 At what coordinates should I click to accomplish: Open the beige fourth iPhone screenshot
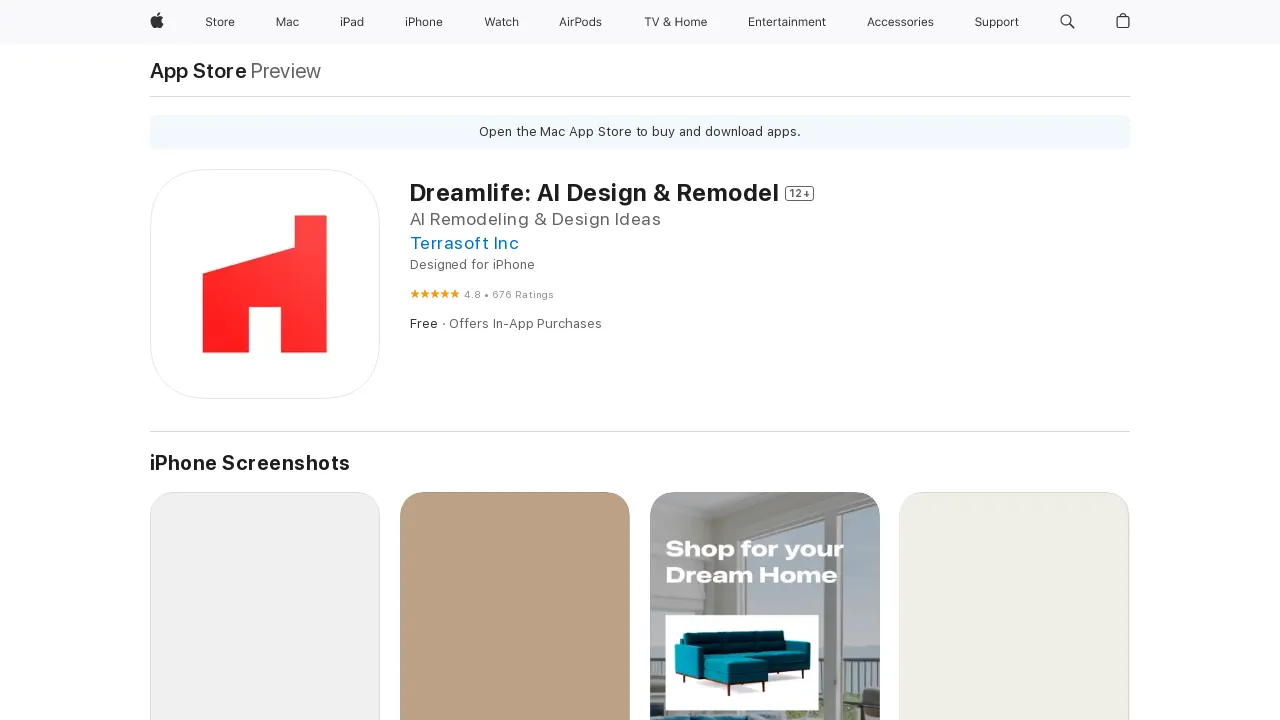point(1014,606)
